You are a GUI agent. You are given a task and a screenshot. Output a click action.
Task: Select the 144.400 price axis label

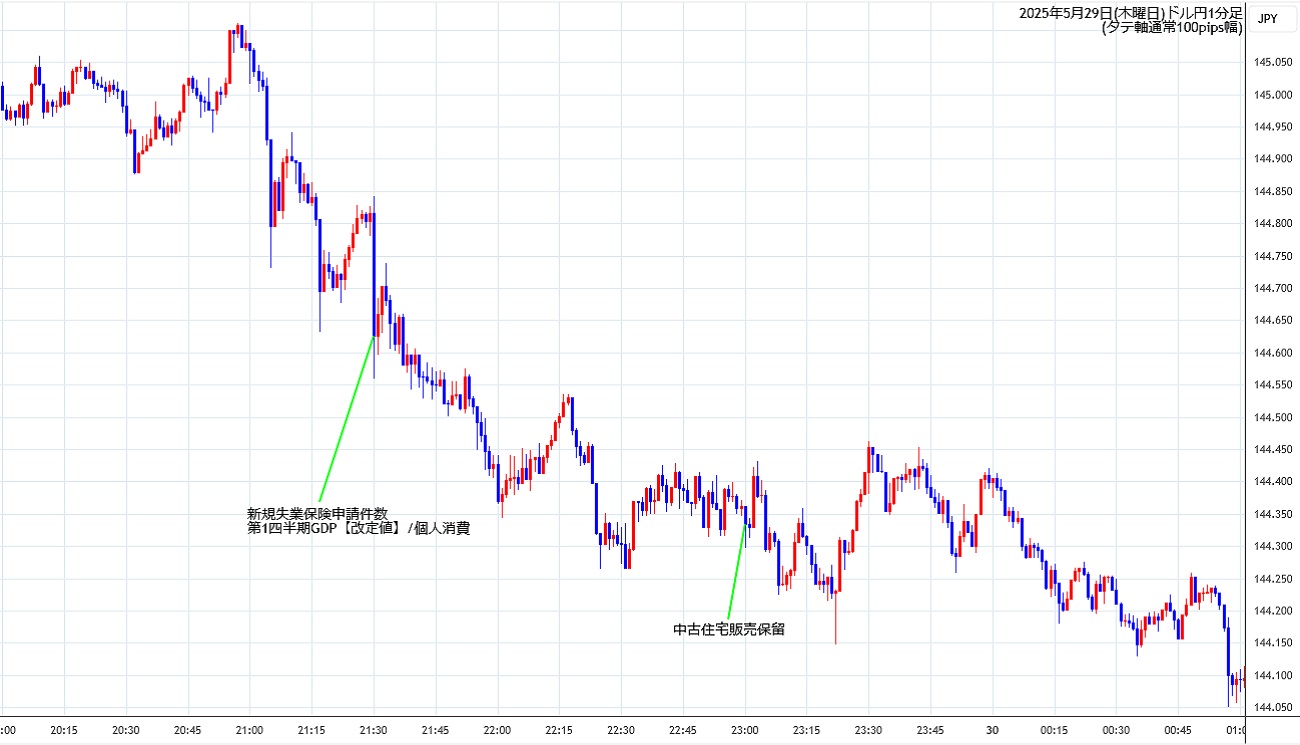click(1272, 482)
